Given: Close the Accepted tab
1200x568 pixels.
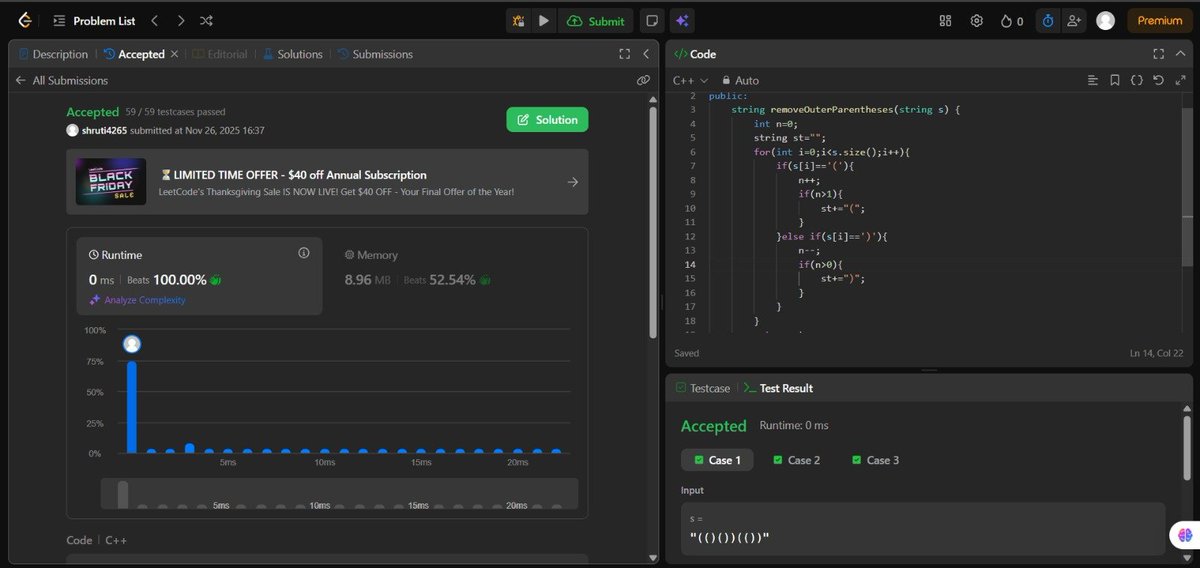Looking at the screenshot, I should (175, 54).
